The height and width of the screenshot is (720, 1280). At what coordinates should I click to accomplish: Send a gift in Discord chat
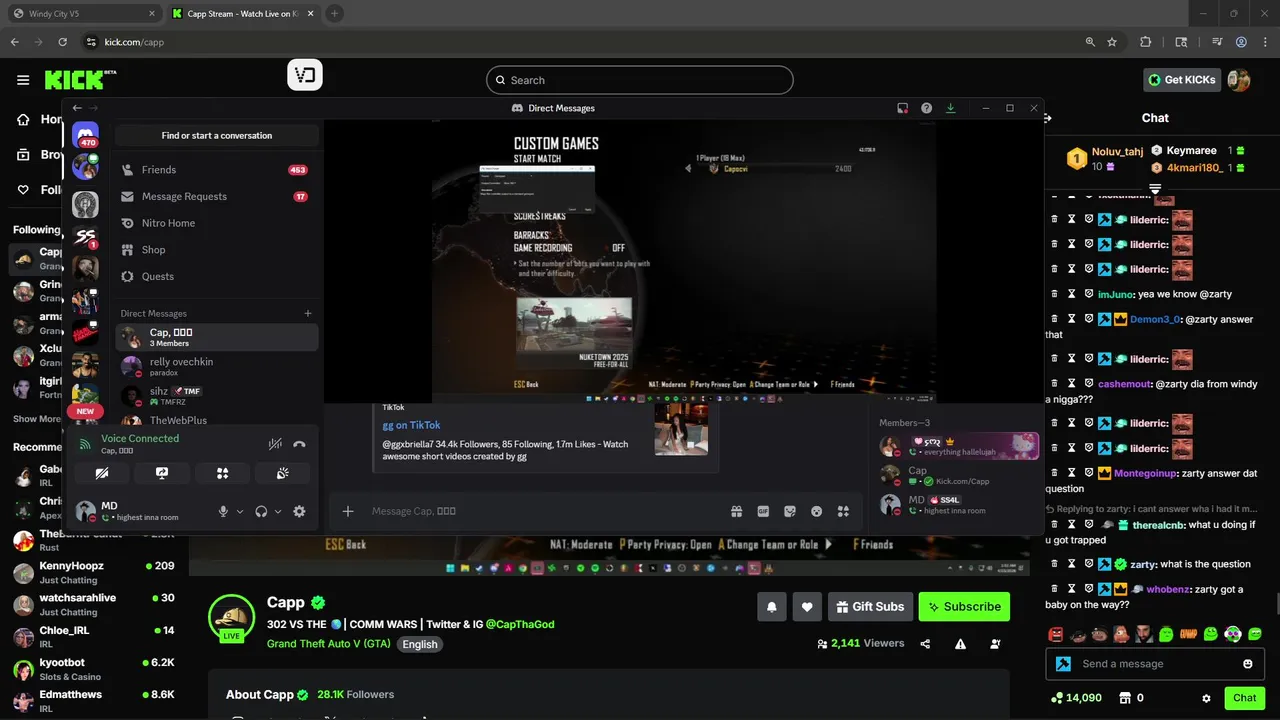coord(737,511)
